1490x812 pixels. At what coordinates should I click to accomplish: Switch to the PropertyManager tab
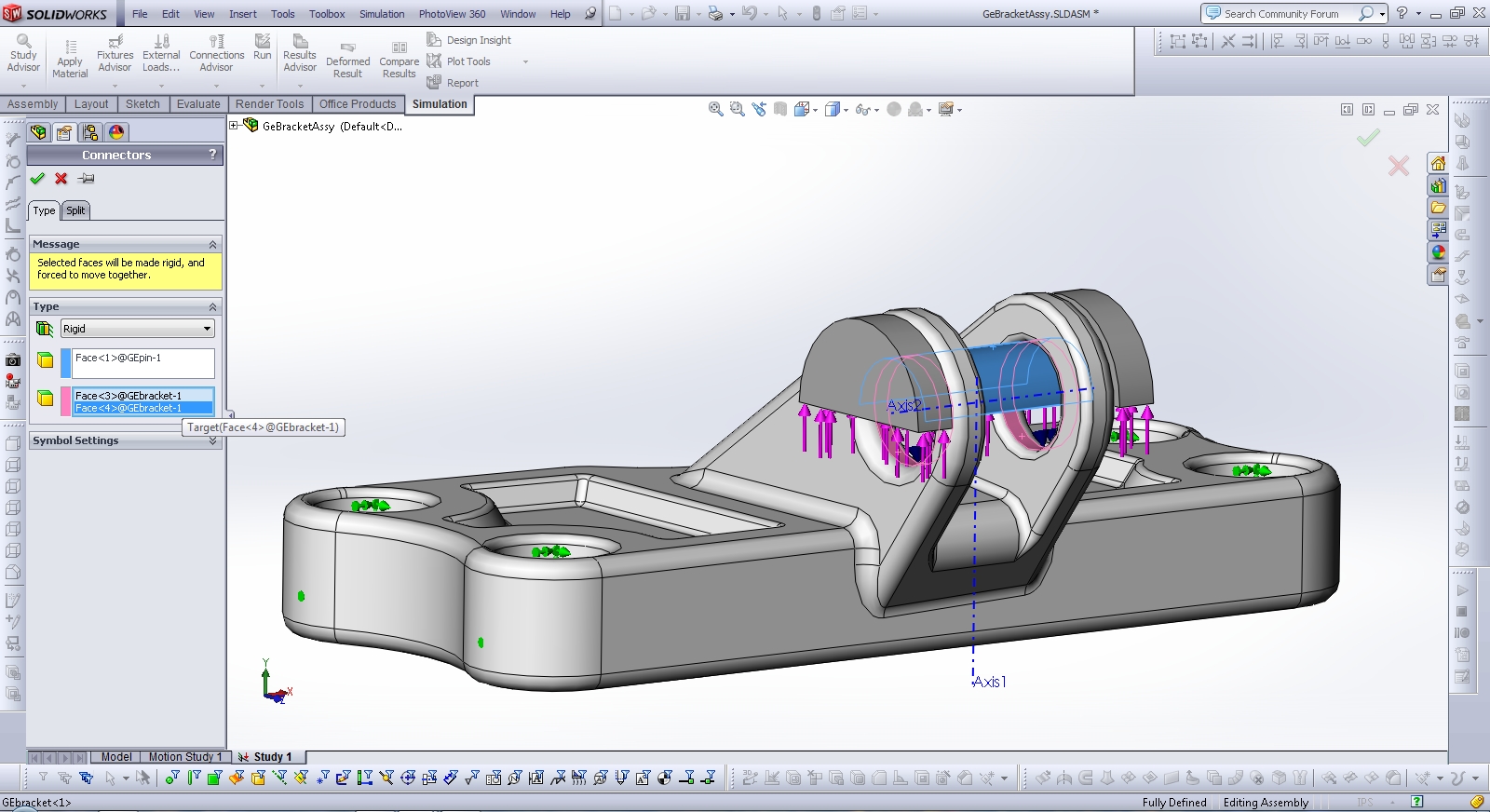(64, 132)
